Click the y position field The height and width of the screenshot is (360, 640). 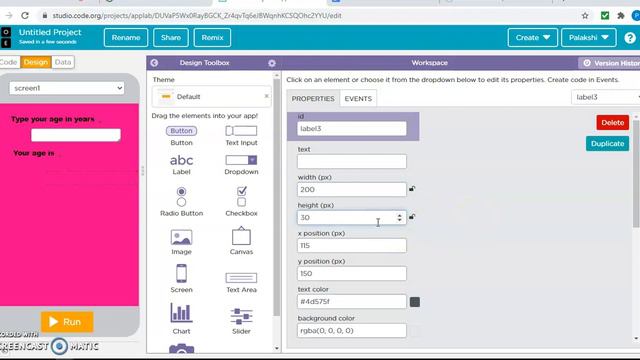tap(352, 273)
